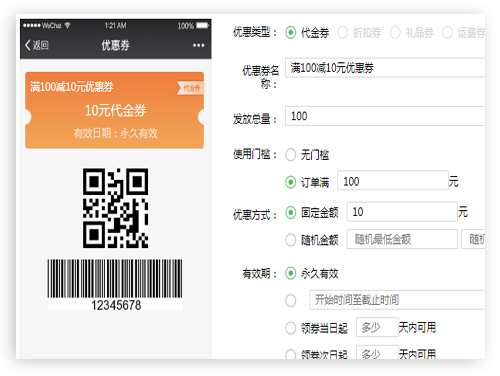Click the QR code image
This screenshot has height=376, width=500.
click(x=115, y=208)
